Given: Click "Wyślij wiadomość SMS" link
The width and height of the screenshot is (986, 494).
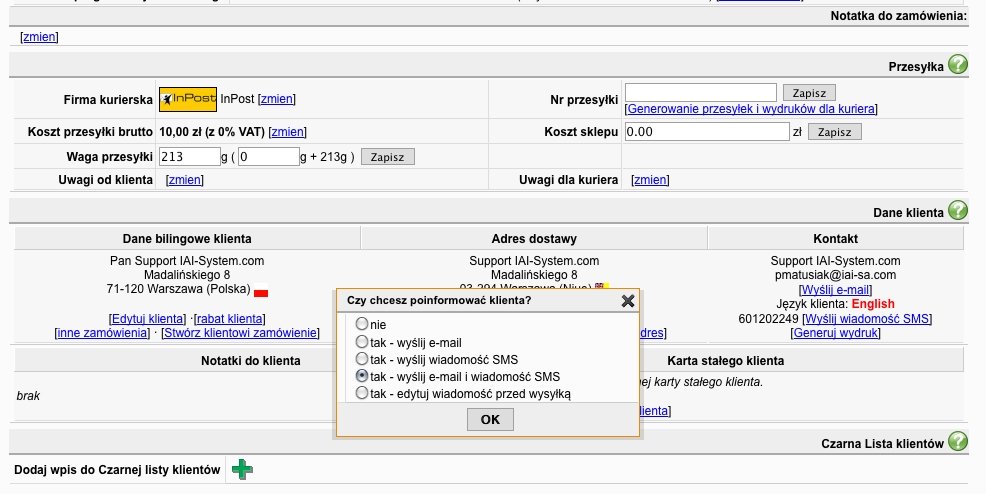Looking at the screenshot, I should tap(866, 318).
